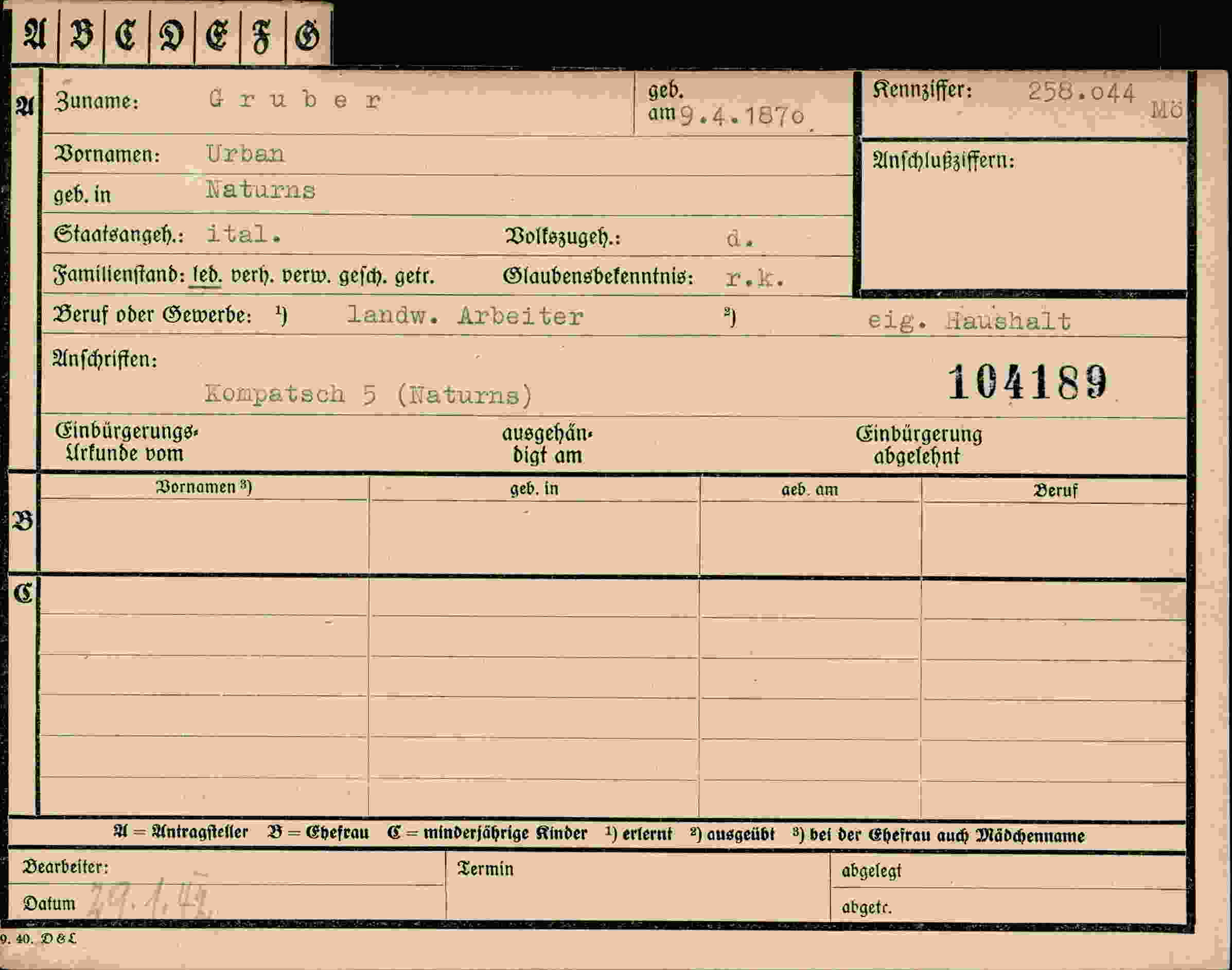Click the surname "Gruber"
This screenshot has height=970, width=1232.
(x=295, y=100)
